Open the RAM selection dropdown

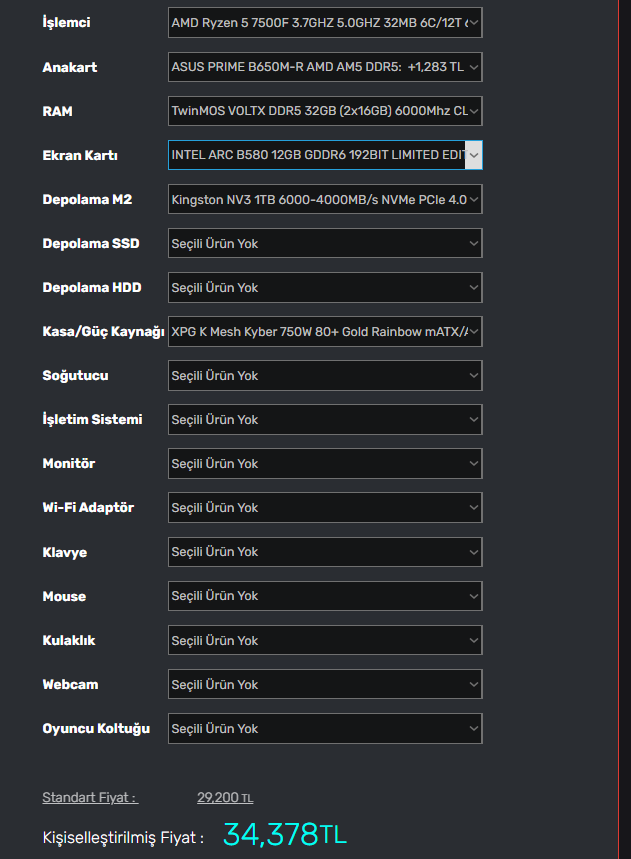coord(325,111)
